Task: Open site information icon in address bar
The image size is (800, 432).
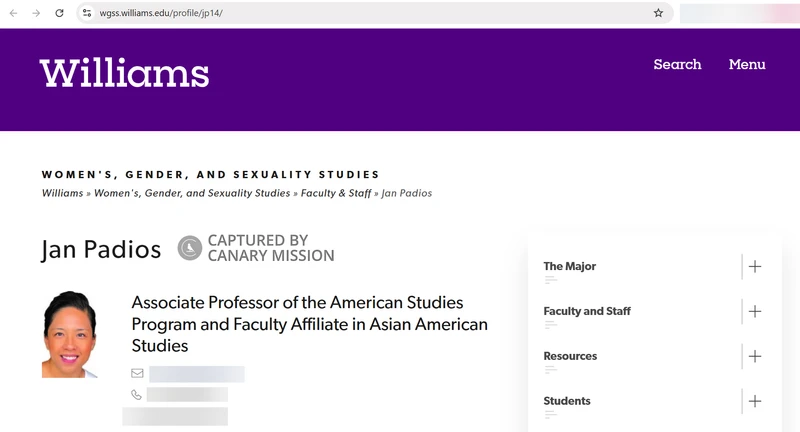Action: (87, 13)
